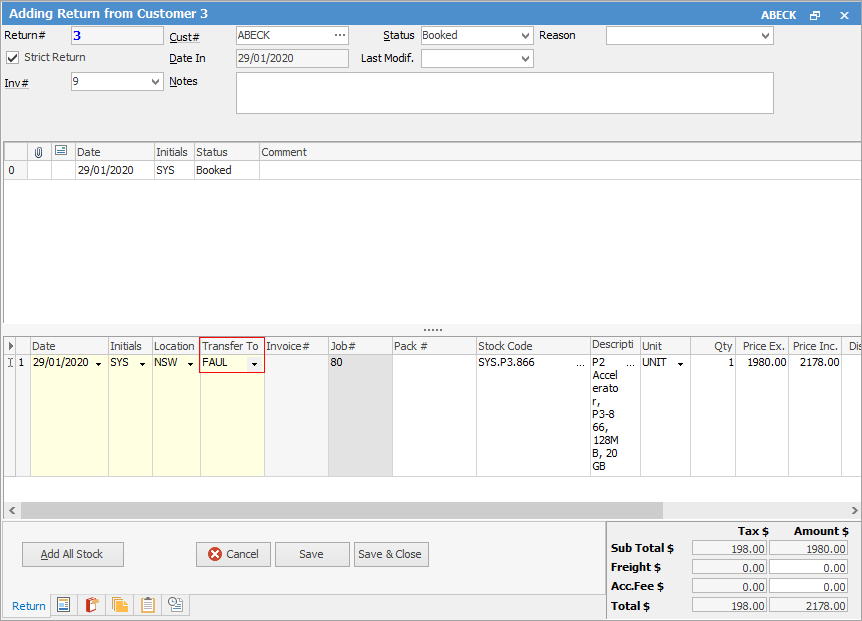Open the Reason dropdown list
The width and height of the screenshot is (862, 621).
[x=765, y=36]
